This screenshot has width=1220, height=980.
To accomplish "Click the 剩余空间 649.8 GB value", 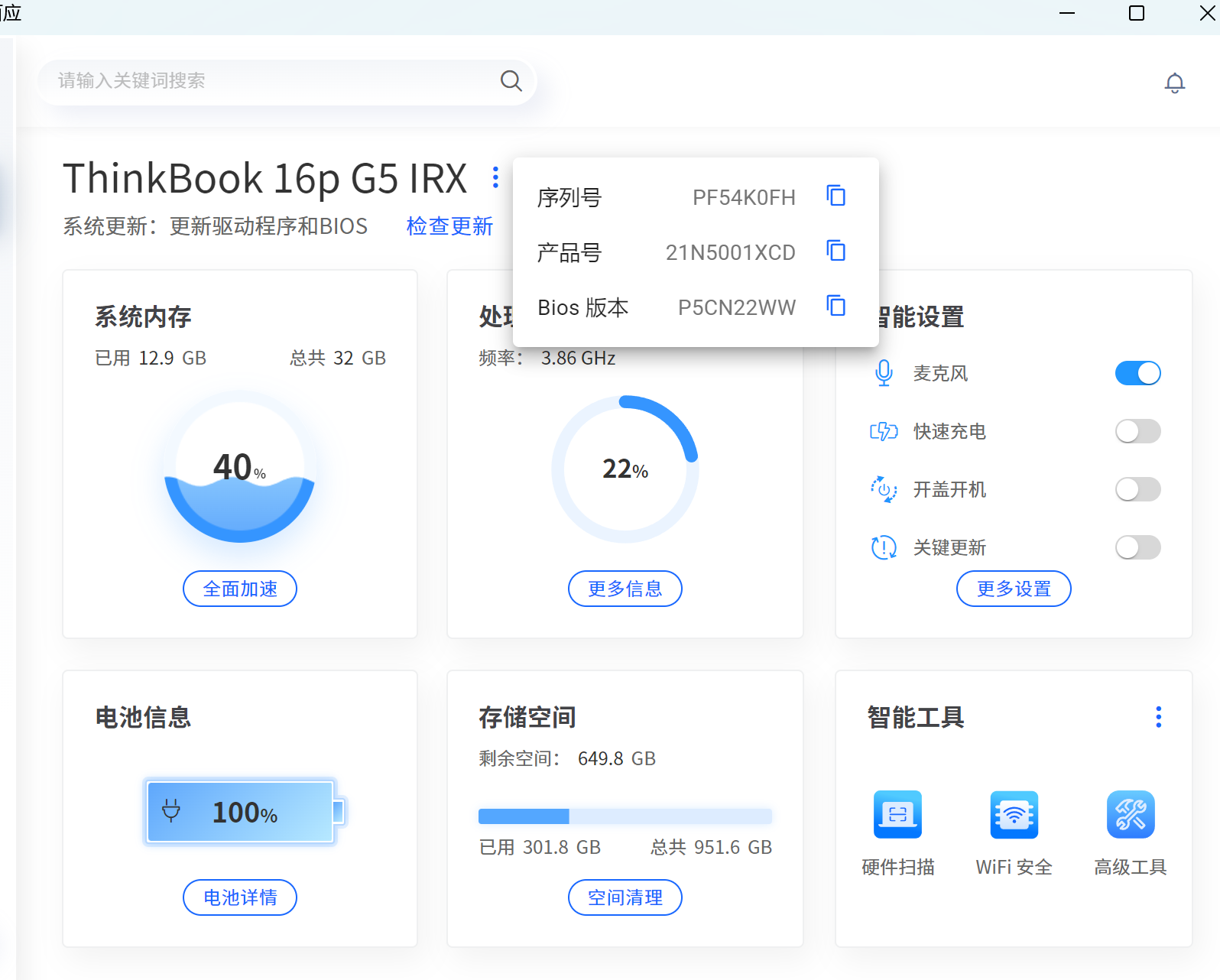I will pos(617,758).
